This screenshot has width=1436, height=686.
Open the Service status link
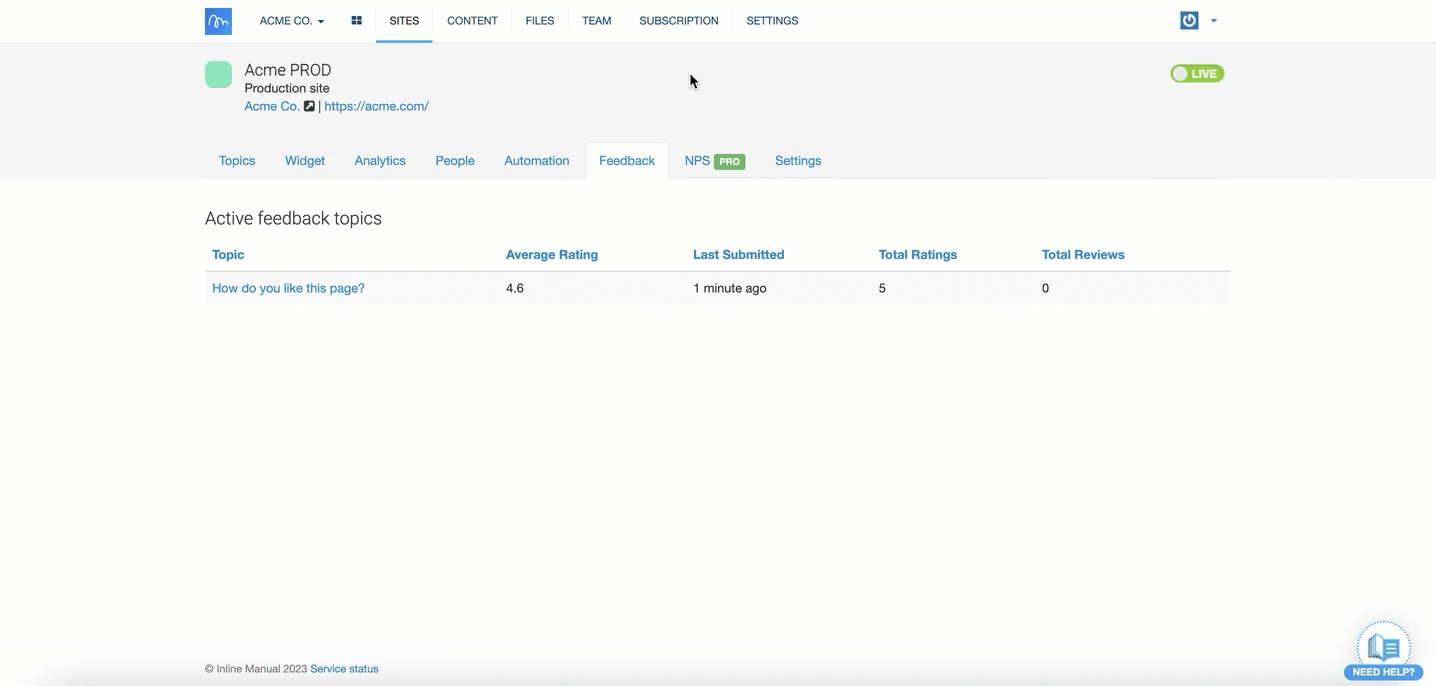[x=344, y=669]
